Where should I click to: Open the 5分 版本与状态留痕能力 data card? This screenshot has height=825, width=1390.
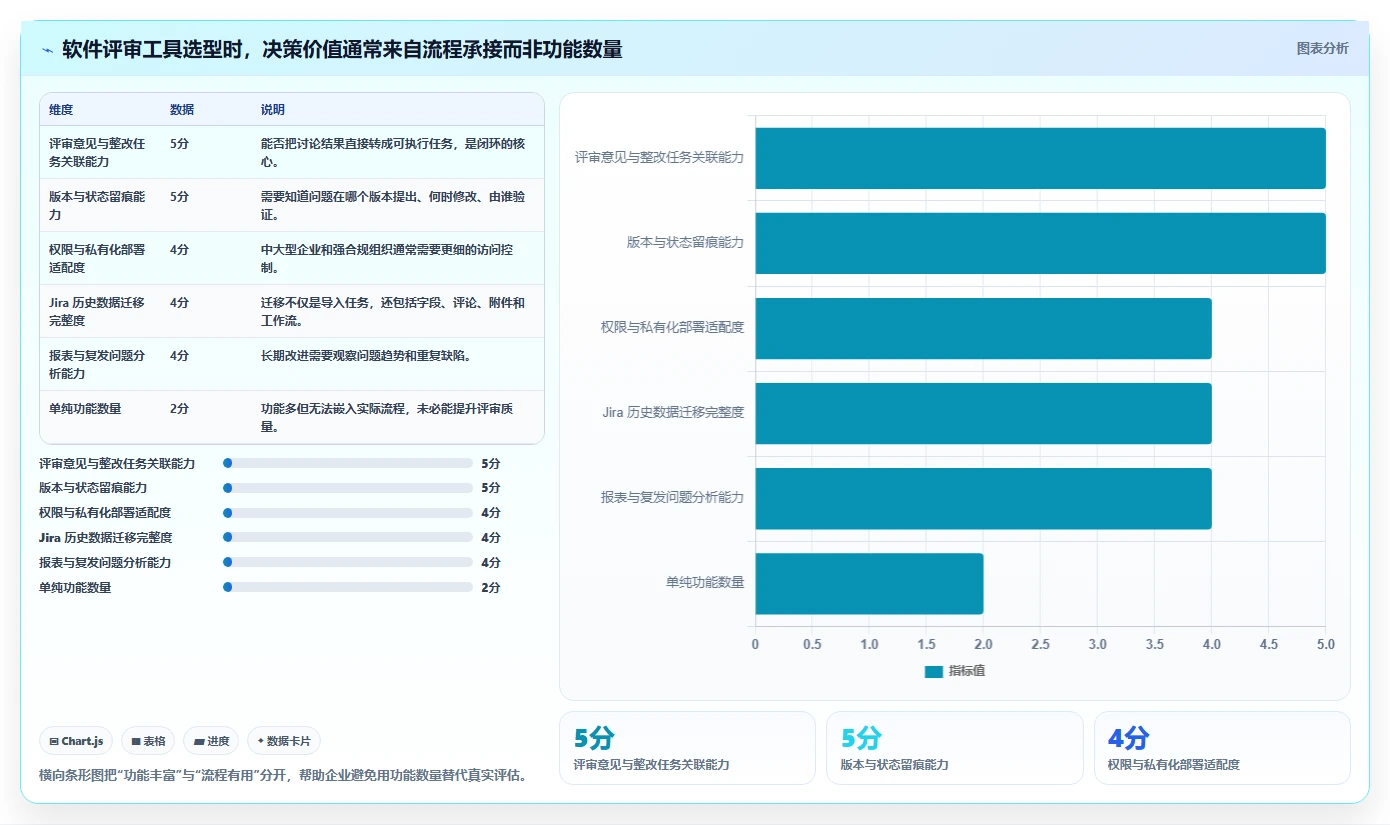[x=954, y=748]
